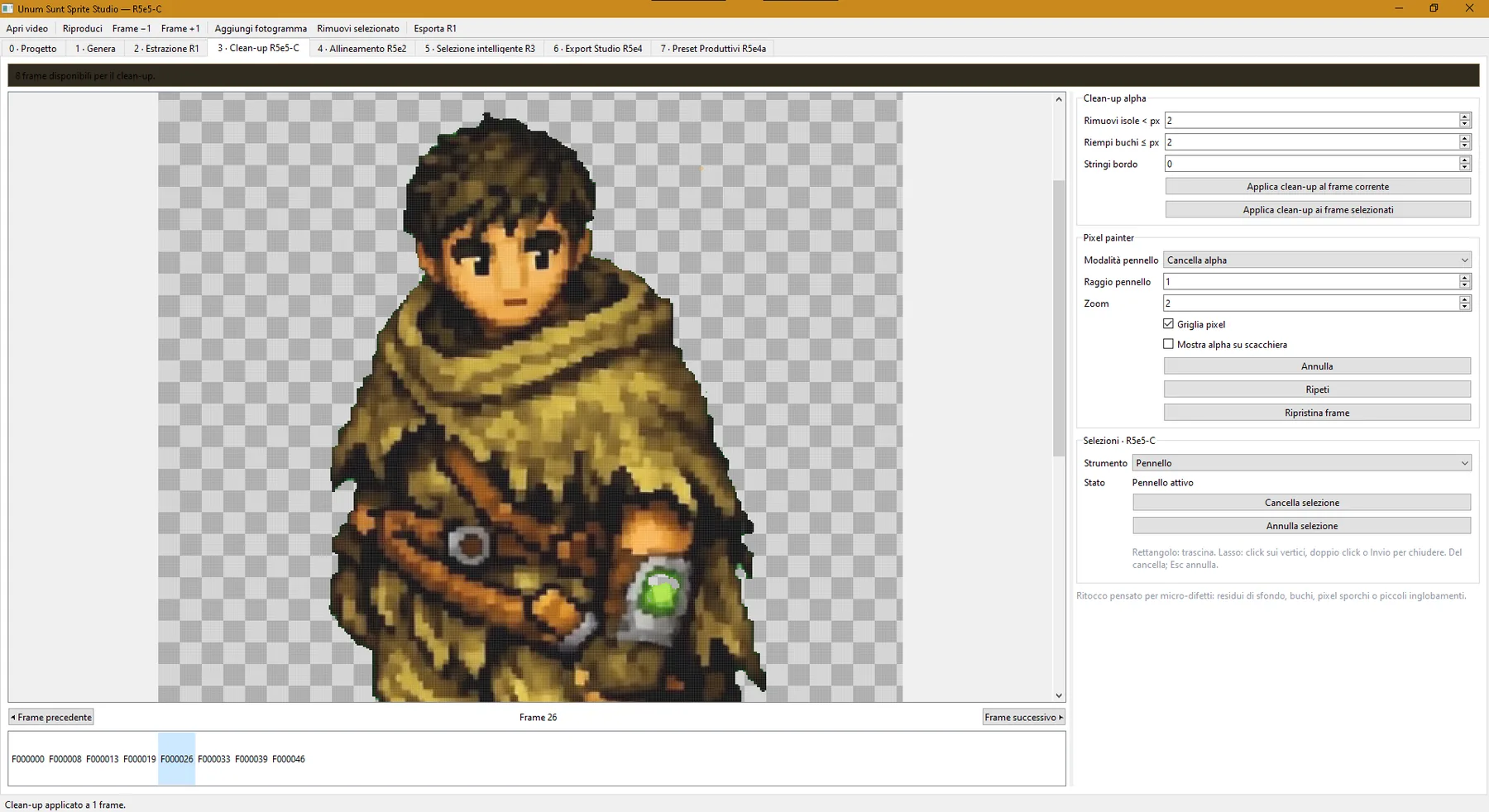The height and width of the screenshot is (812, 1489).
Task: Click Riproduci to play frames
Action: [x=83, y=28]
